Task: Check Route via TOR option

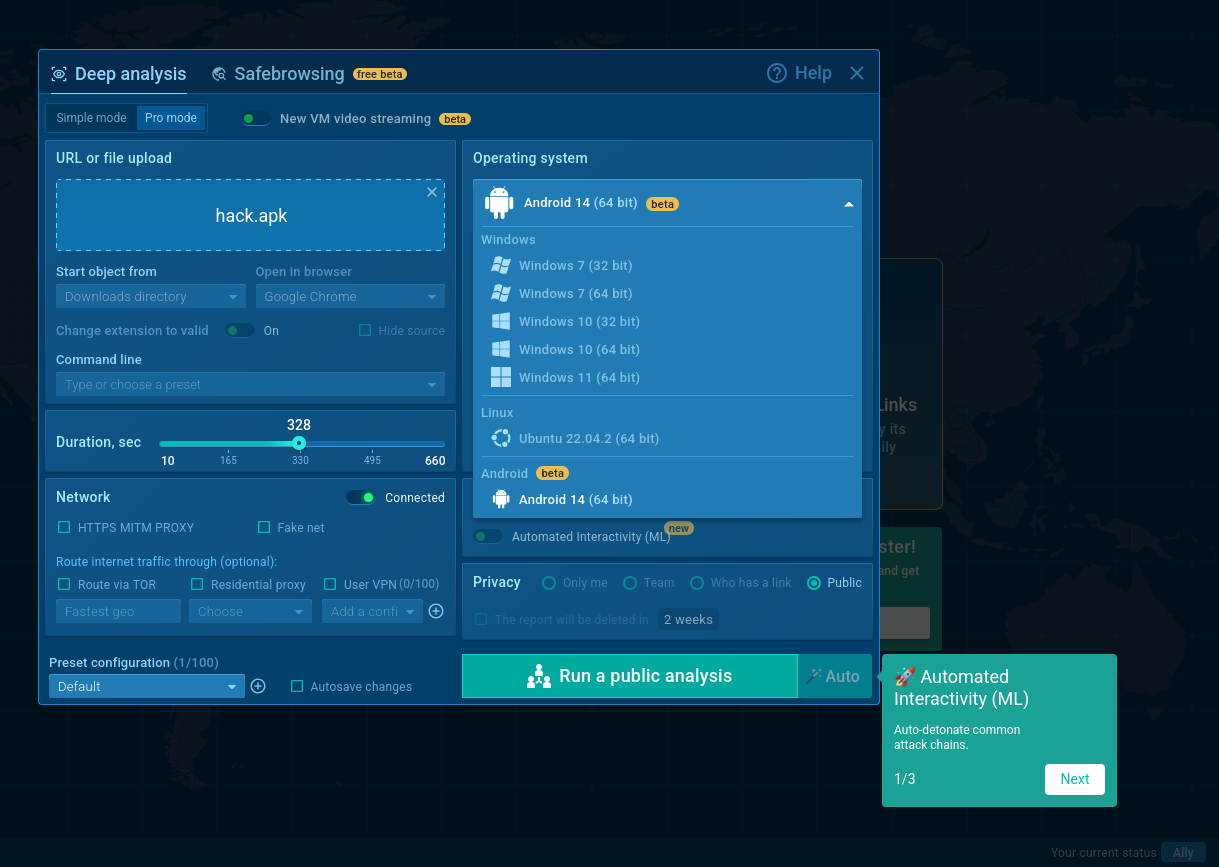Action: point(64,584)
